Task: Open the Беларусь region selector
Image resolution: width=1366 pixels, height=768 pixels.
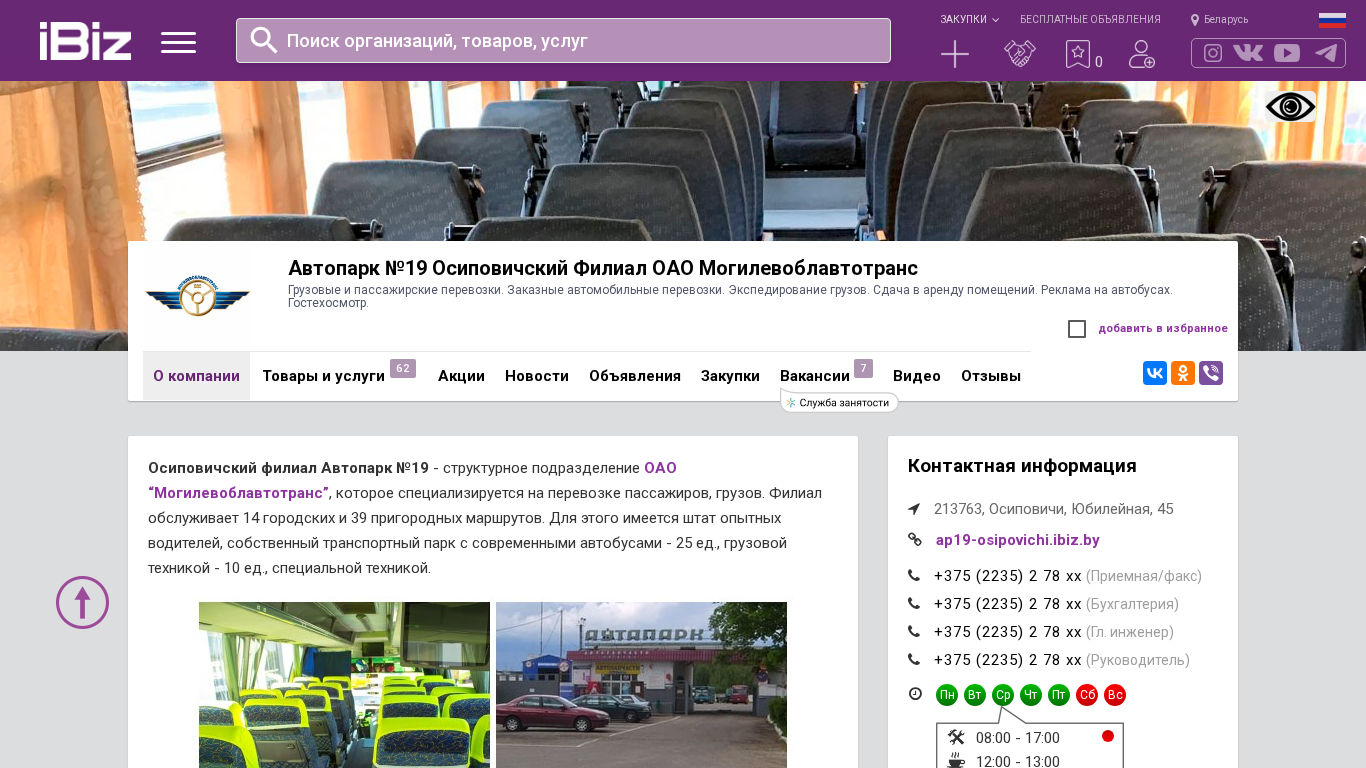Action: tap(1219, 20)
